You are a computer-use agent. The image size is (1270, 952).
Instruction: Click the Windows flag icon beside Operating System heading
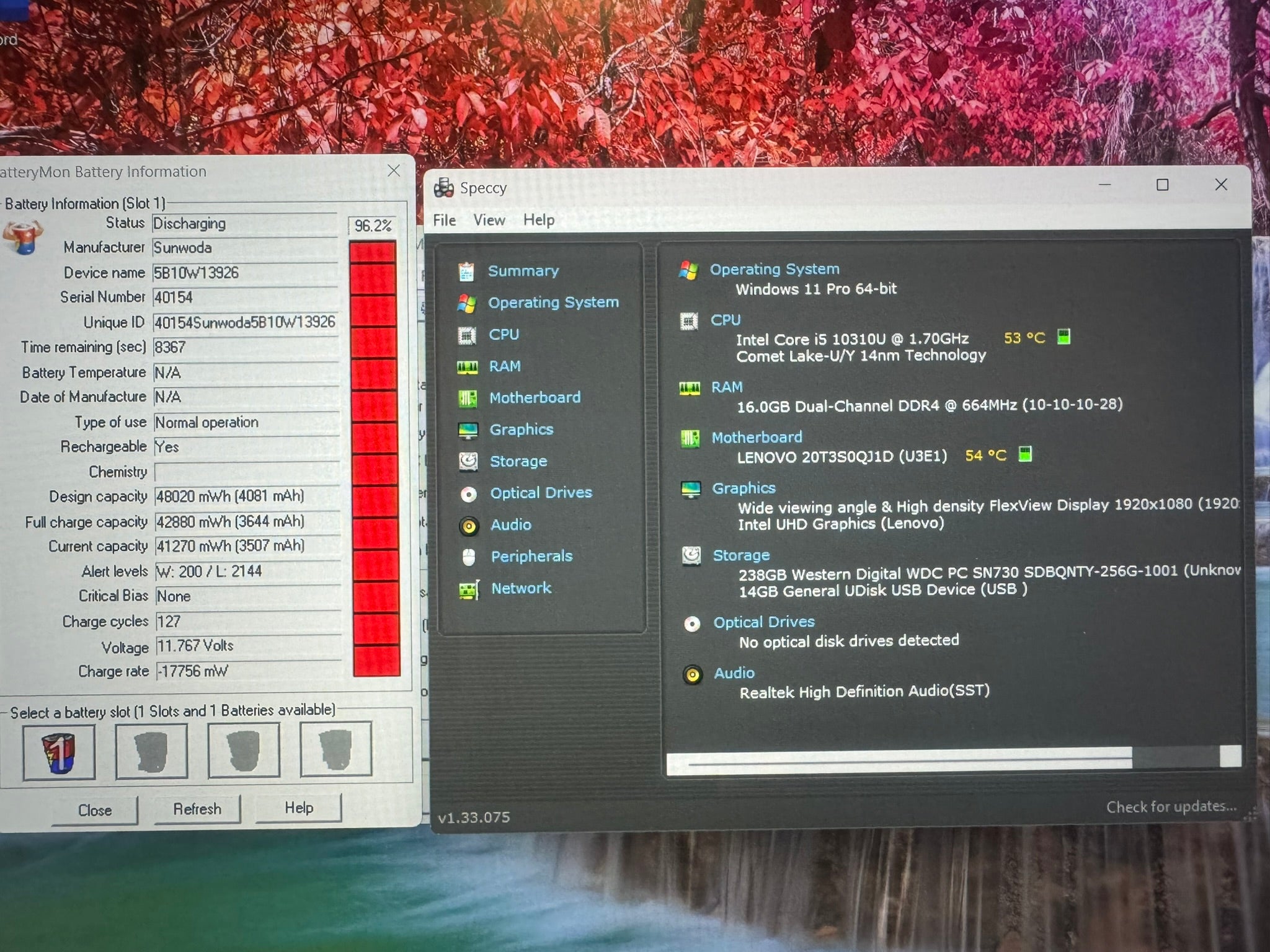pyautogui.click(x=688, y=270)
